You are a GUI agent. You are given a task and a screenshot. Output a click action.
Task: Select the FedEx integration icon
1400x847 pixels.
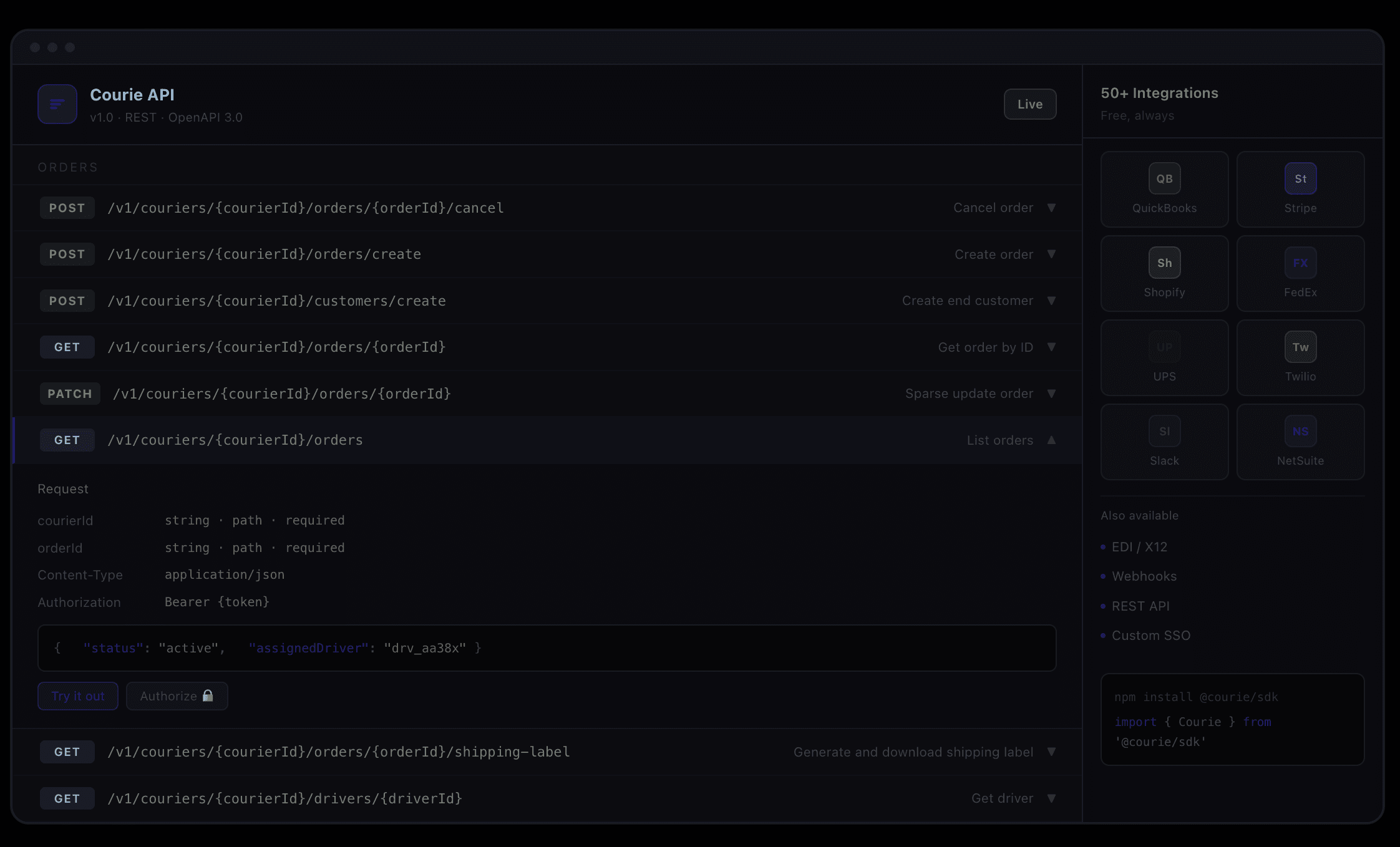point(1300,263)
